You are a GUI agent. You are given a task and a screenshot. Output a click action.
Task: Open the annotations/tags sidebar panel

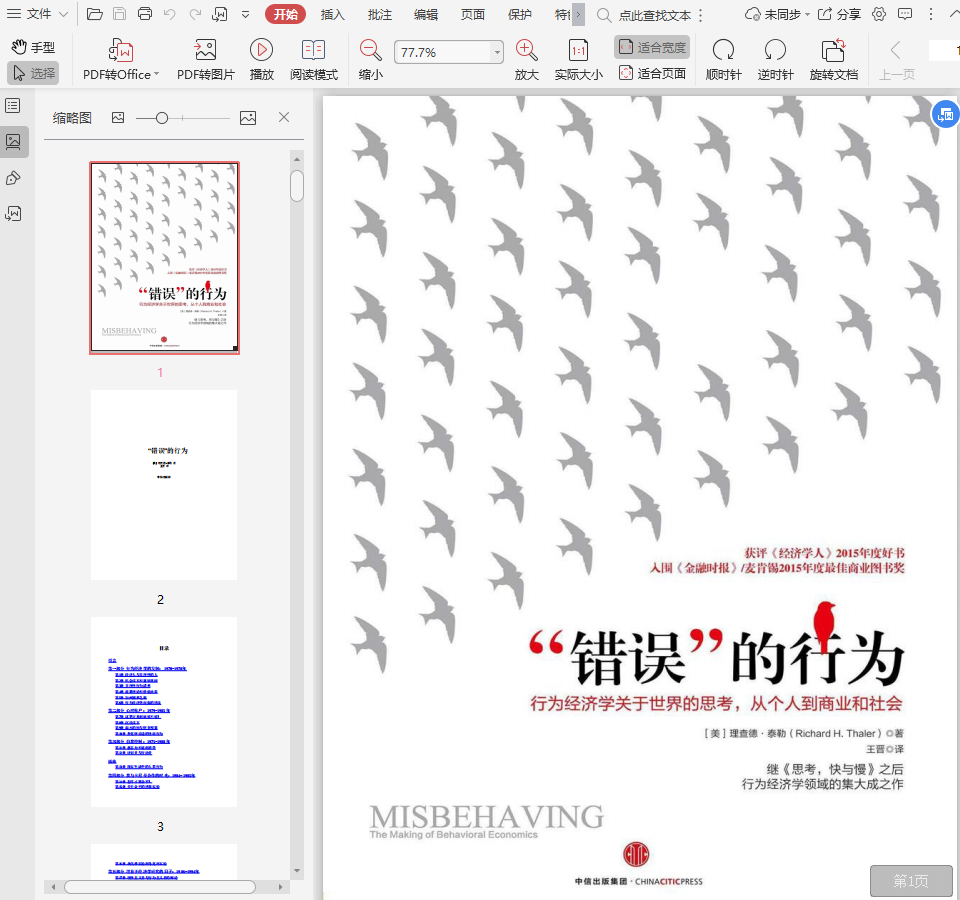click(x=13, y=178)
